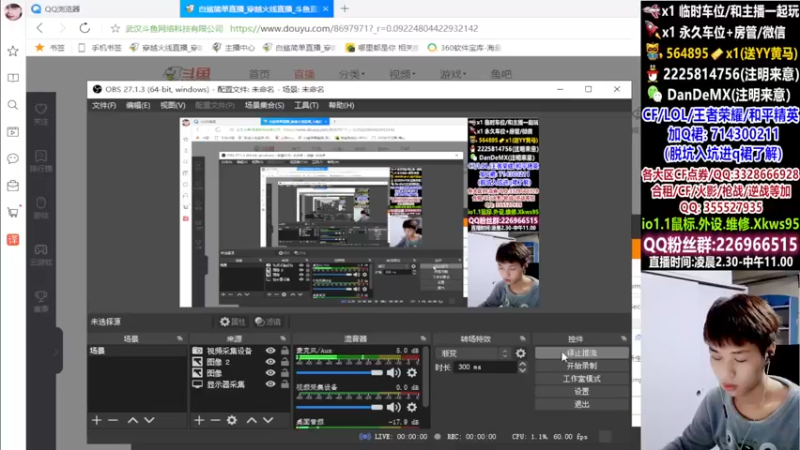Toggle lock on 视频采集设备 source

coord(285,351)
